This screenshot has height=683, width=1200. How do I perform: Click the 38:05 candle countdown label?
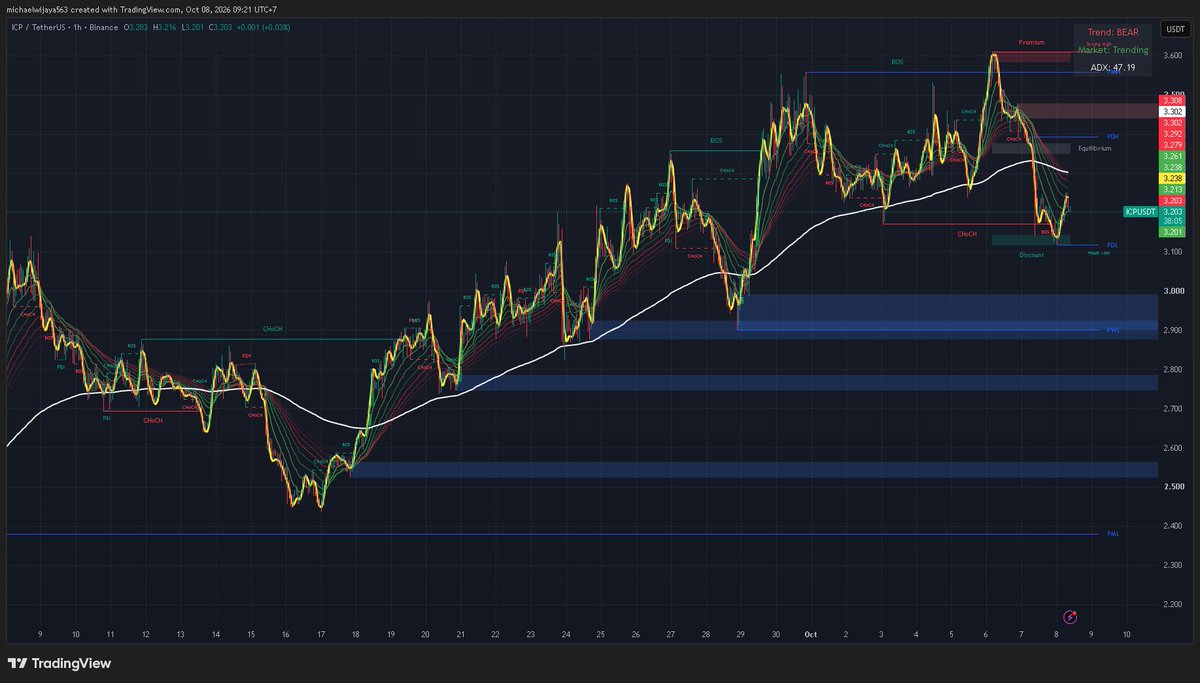[x=1172, y=222]
